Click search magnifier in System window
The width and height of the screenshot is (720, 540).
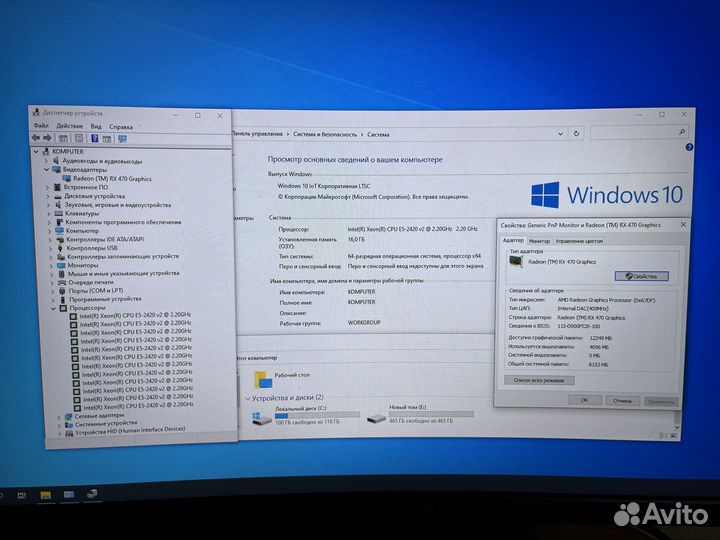[682, 132]
